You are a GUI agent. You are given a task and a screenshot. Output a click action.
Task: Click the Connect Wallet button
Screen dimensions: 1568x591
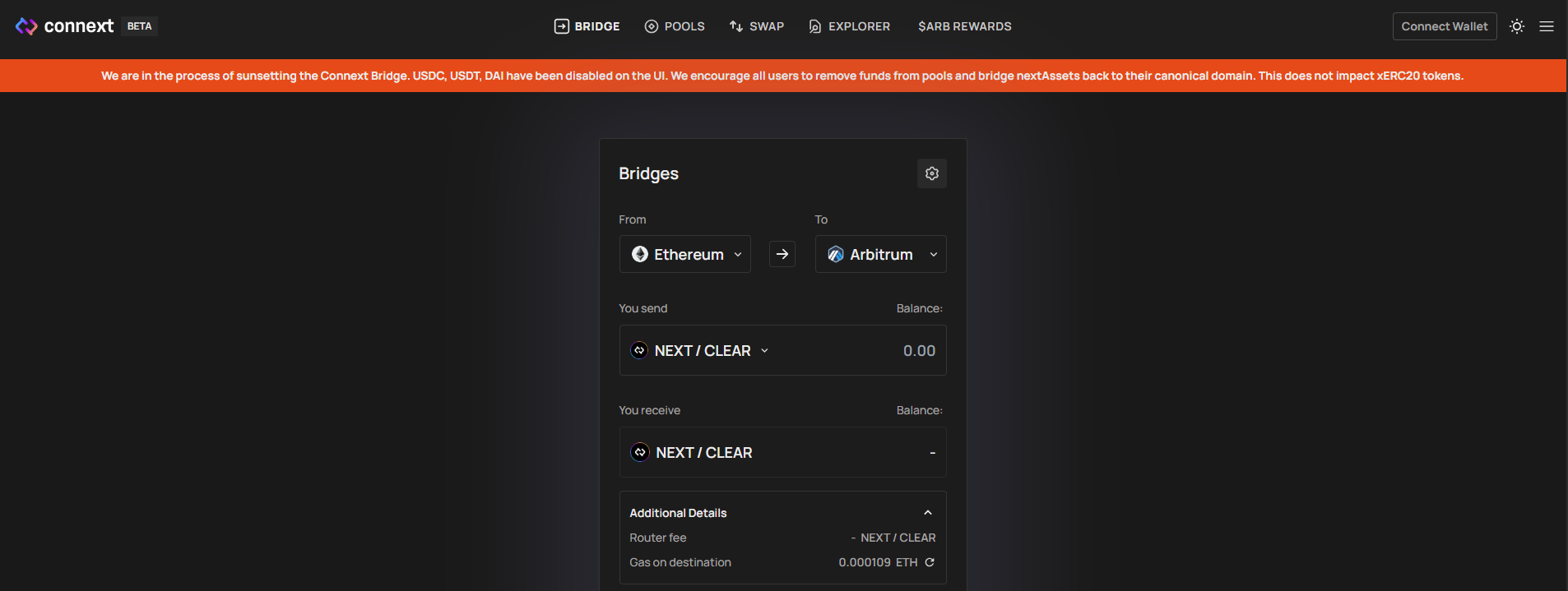tap(1445, 26)
